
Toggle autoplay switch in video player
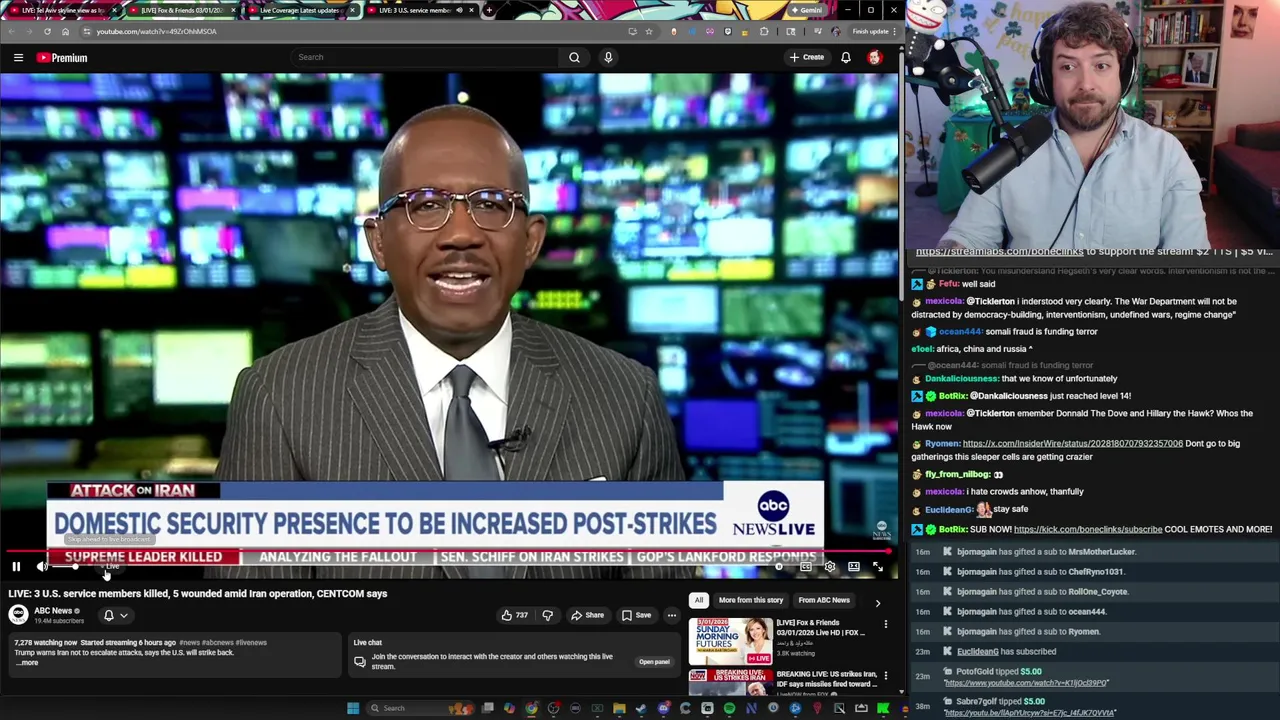pyautogui.click(x=779, y=567)
